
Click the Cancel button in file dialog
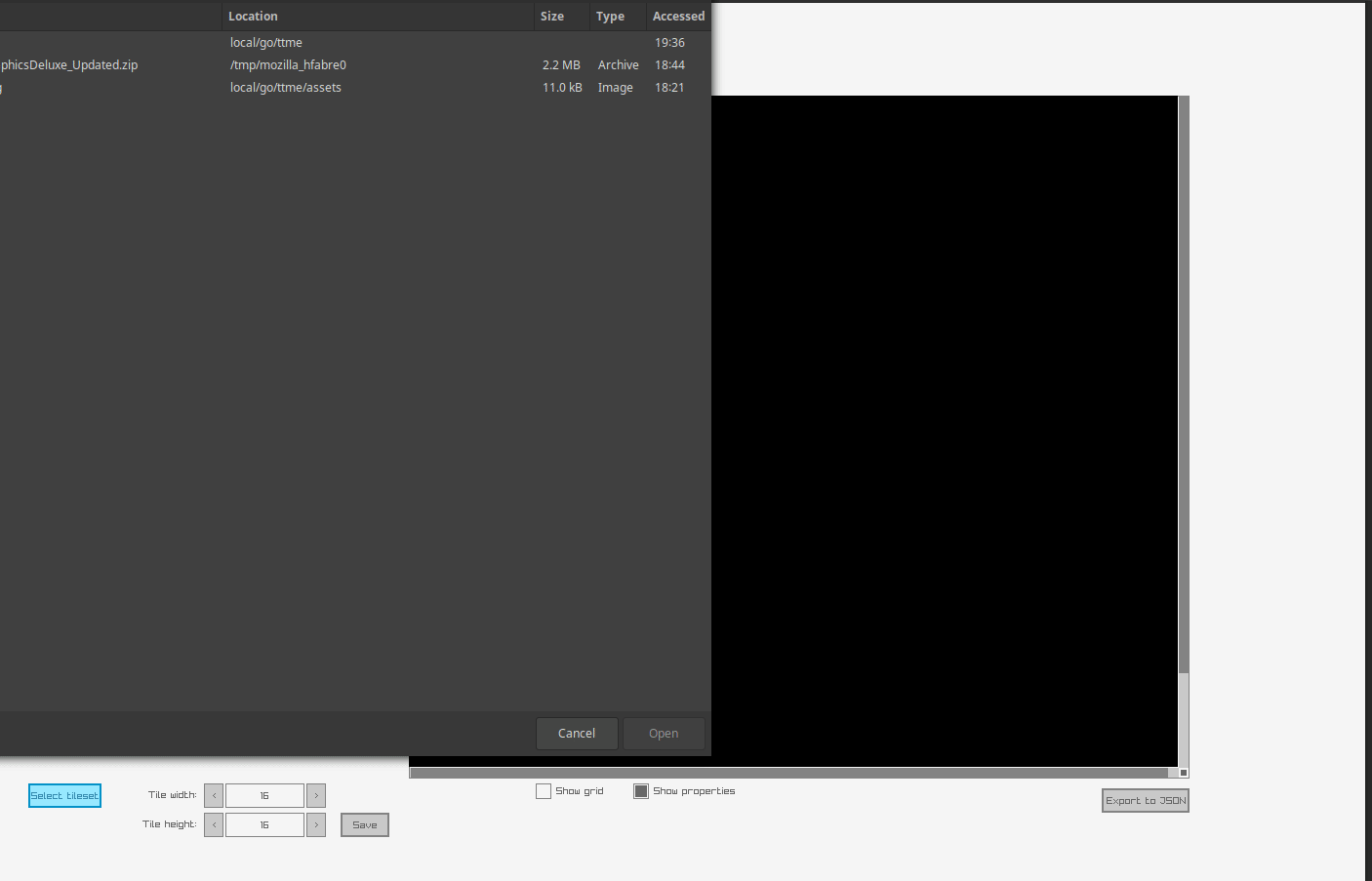[x=577, y=734]
